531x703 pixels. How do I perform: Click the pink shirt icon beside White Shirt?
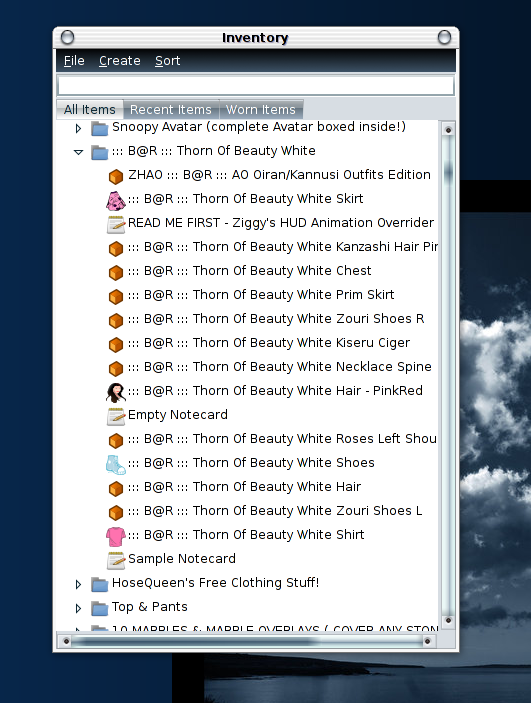pos(116,536)
